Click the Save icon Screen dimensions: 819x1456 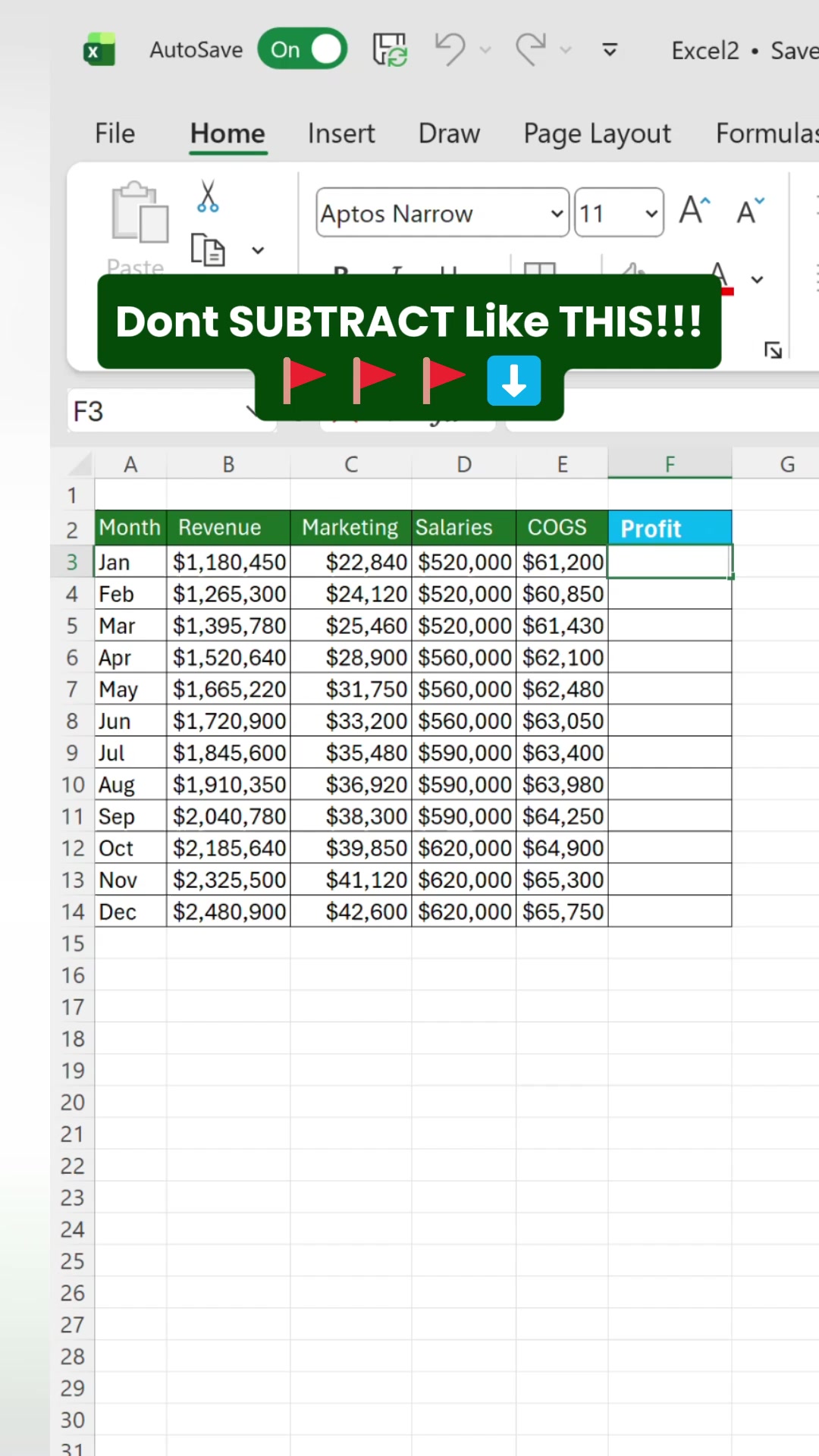click(x=390, y=49)
